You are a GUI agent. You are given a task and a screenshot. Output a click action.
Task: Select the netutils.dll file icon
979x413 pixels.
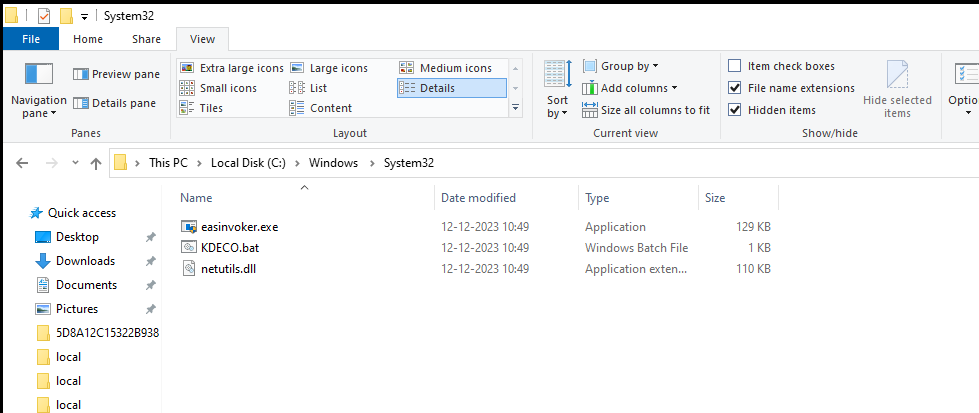(189, 269)
